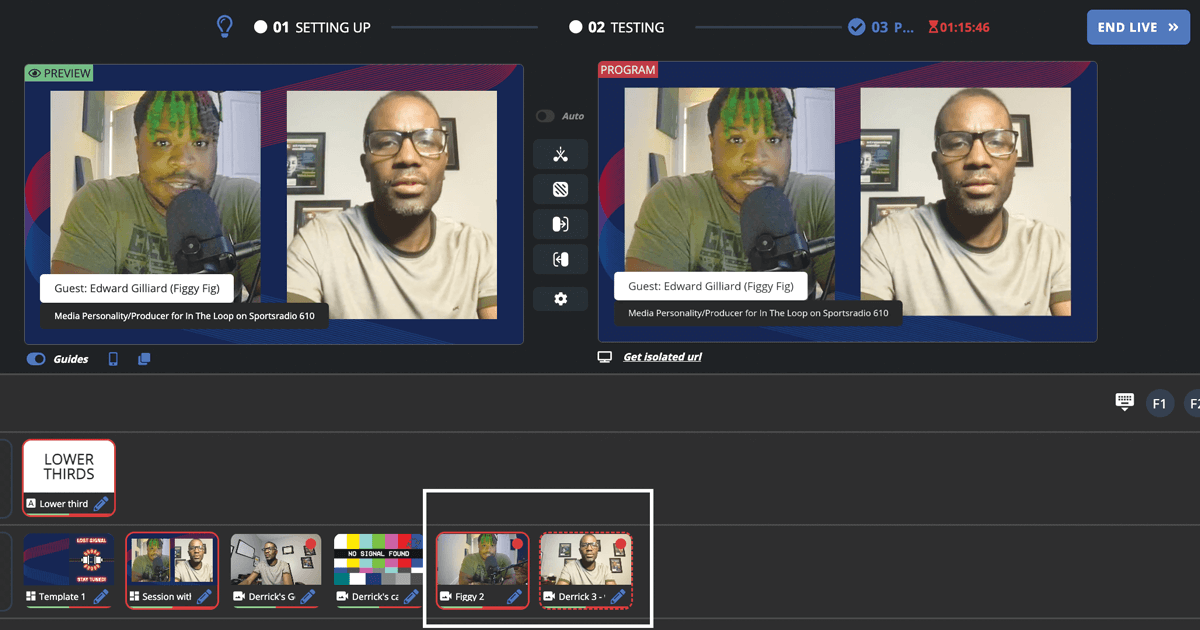Click the red record dot on Derrick's G
1200x630 pixels.
coord(310,545)
